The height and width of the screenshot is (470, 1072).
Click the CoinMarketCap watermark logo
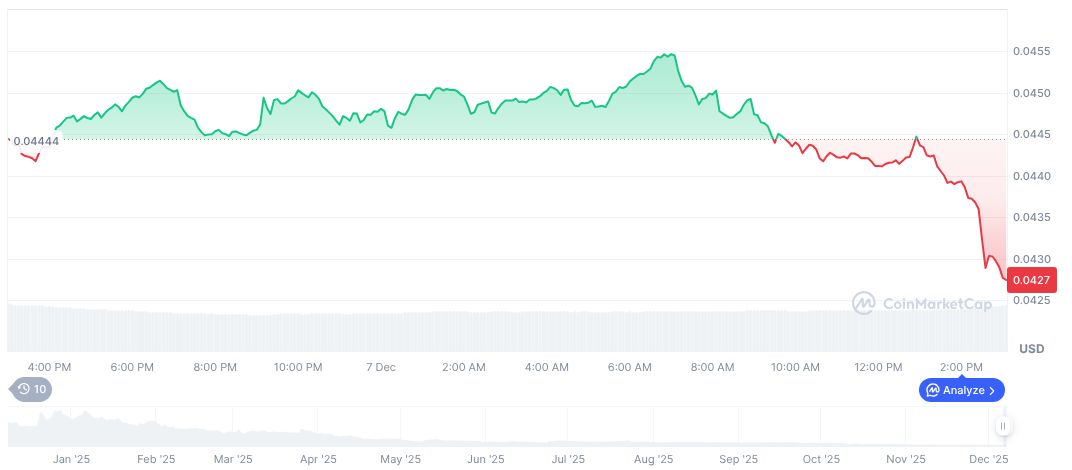tap(864, 302)
